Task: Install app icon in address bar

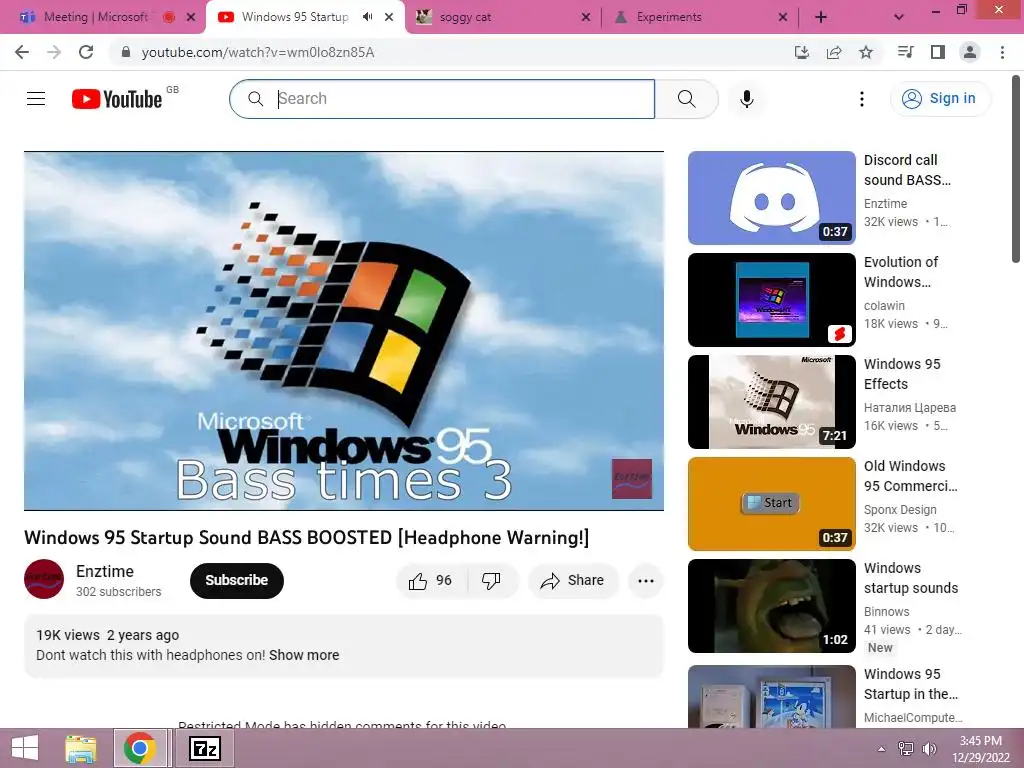Action: tap(802, 52)
